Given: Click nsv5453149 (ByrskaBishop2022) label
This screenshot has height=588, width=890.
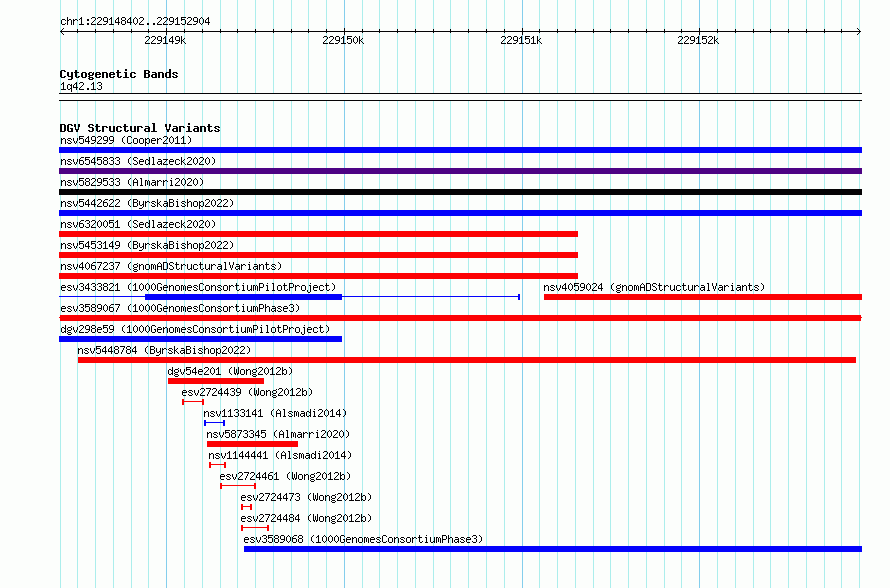Looking at the screenshot, I should [147, 245].
